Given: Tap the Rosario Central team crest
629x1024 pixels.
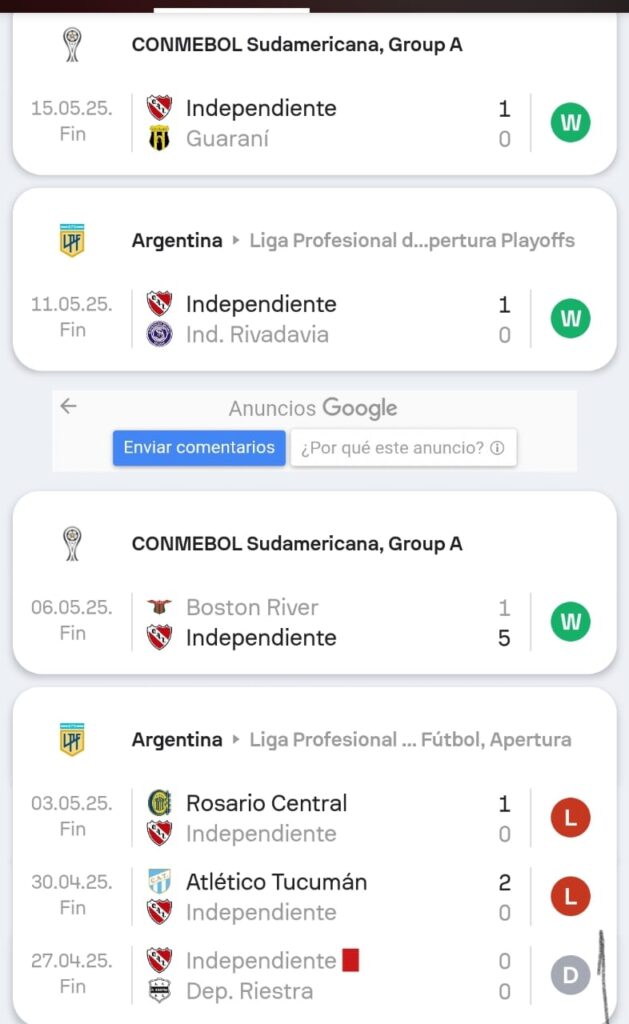Looking at the screenshot, I should [x=159, y=803].
